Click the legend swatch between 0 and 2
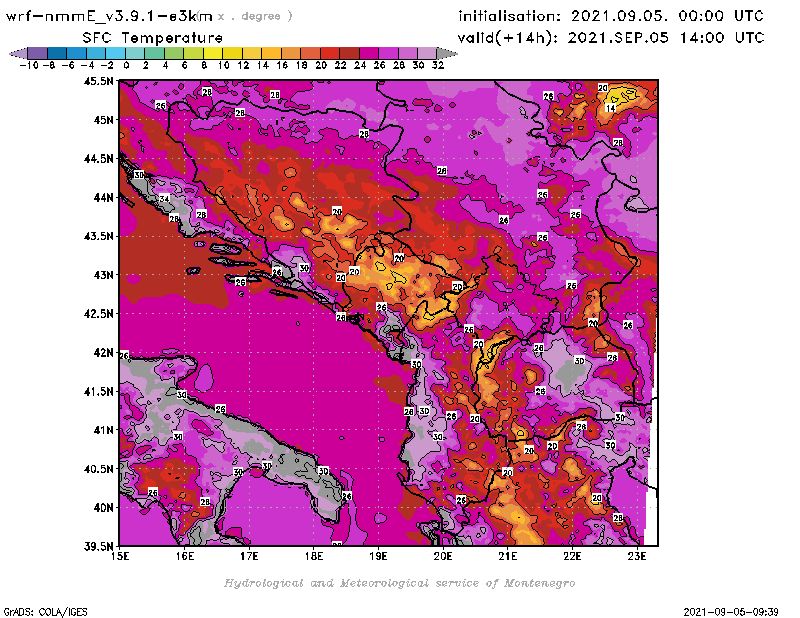800x618 pixels. coord(135,53)
